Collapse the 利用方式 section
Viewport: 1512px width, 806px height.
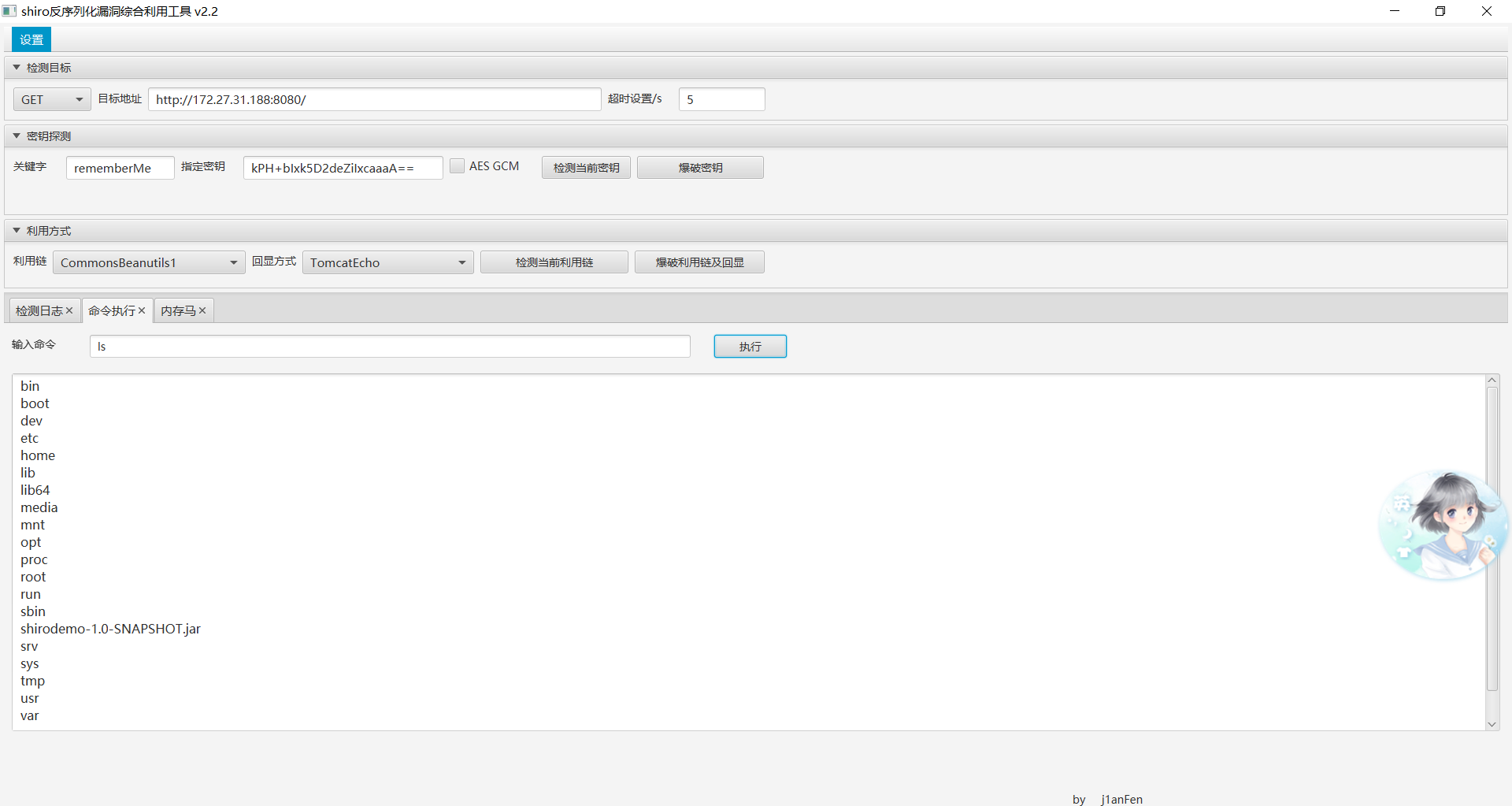(x=17, y=231)
